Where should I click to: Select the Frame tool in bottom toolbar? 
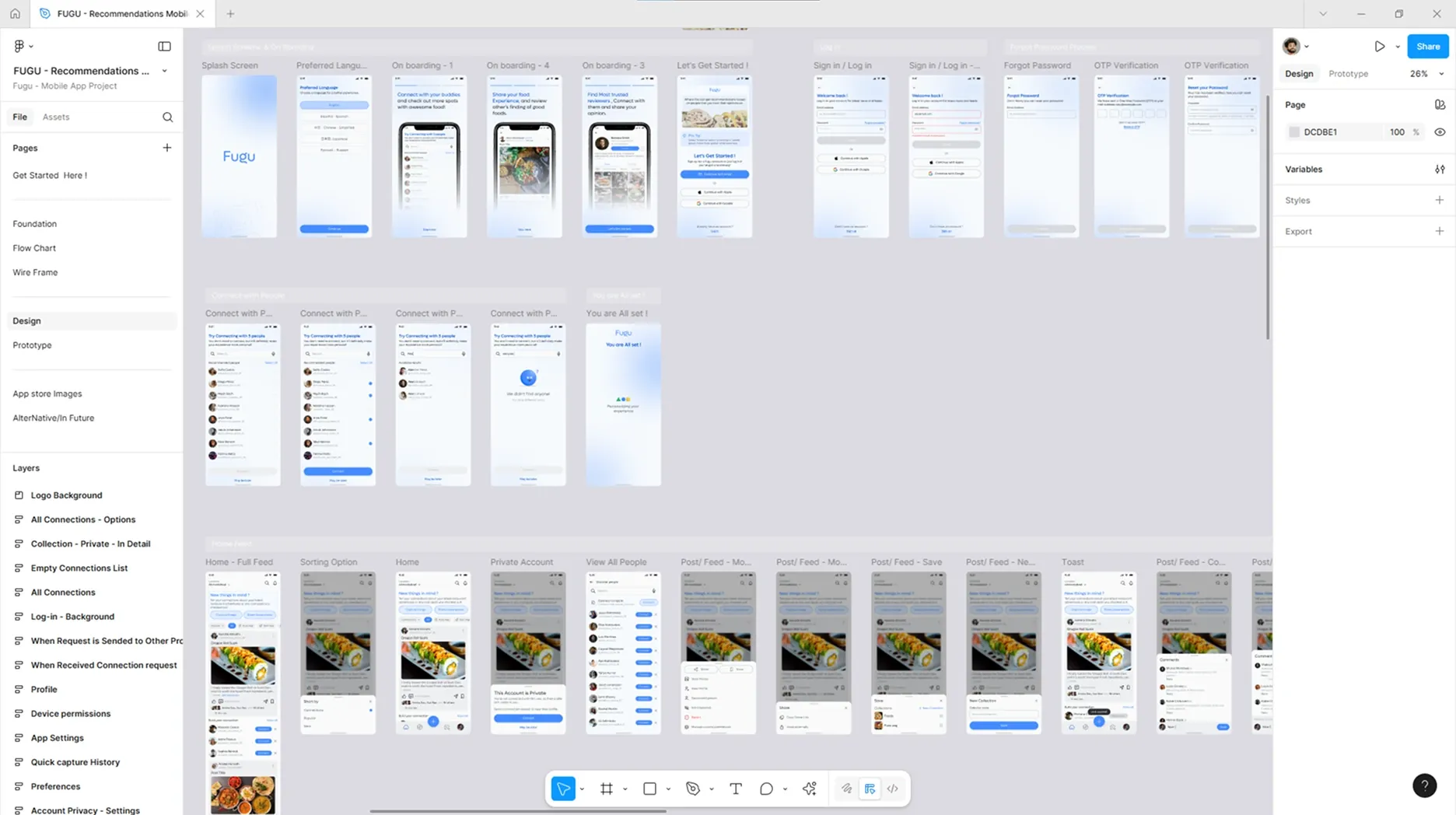click(x=607, y=789)
